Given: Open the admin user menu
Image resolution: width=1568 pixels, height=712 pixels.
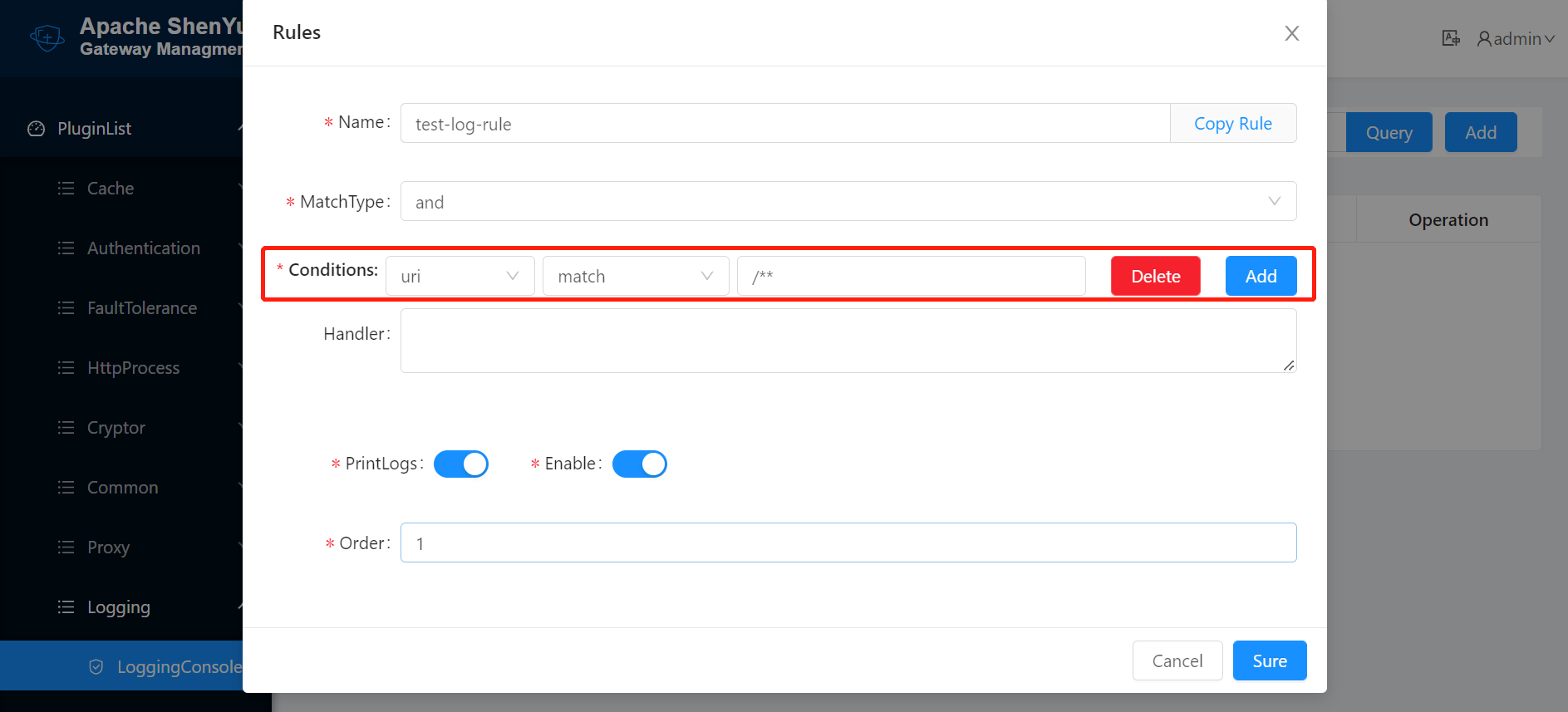Looking at the screenshot, I should pyautogui.click(x=1516, y=39).
